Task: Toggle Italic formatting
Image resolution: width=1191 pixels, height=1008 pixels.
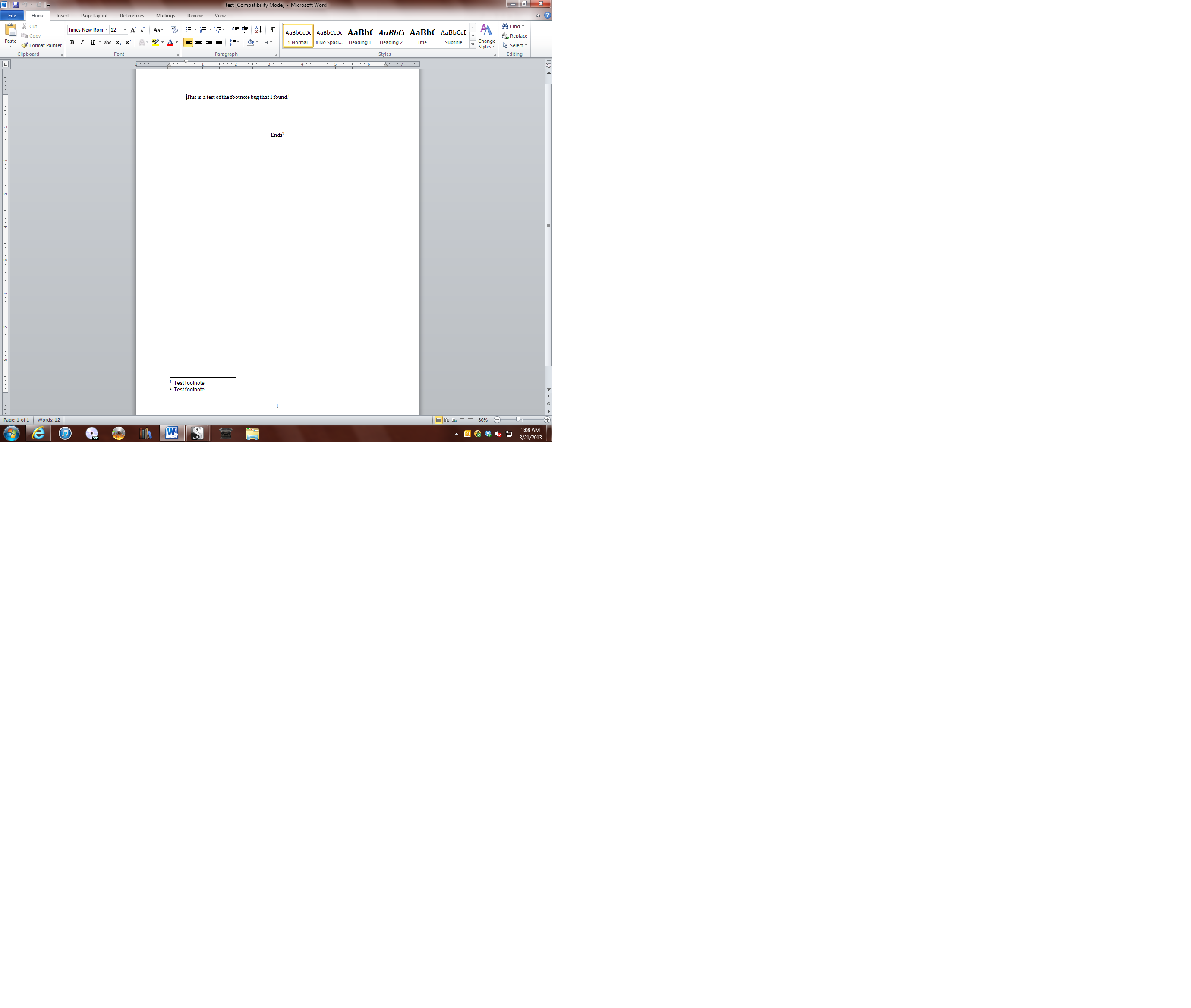Action: pyautogui.click(x=82, y=42)
